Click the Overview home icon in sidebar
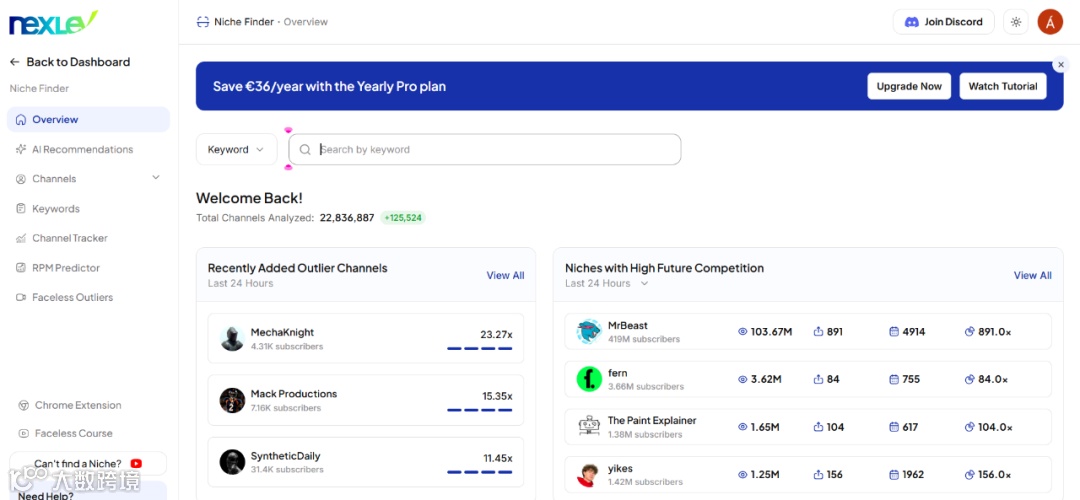Image resolution: width=1080 pixels, height=500 pixels. pyautogui.click(x=21, y=120)
